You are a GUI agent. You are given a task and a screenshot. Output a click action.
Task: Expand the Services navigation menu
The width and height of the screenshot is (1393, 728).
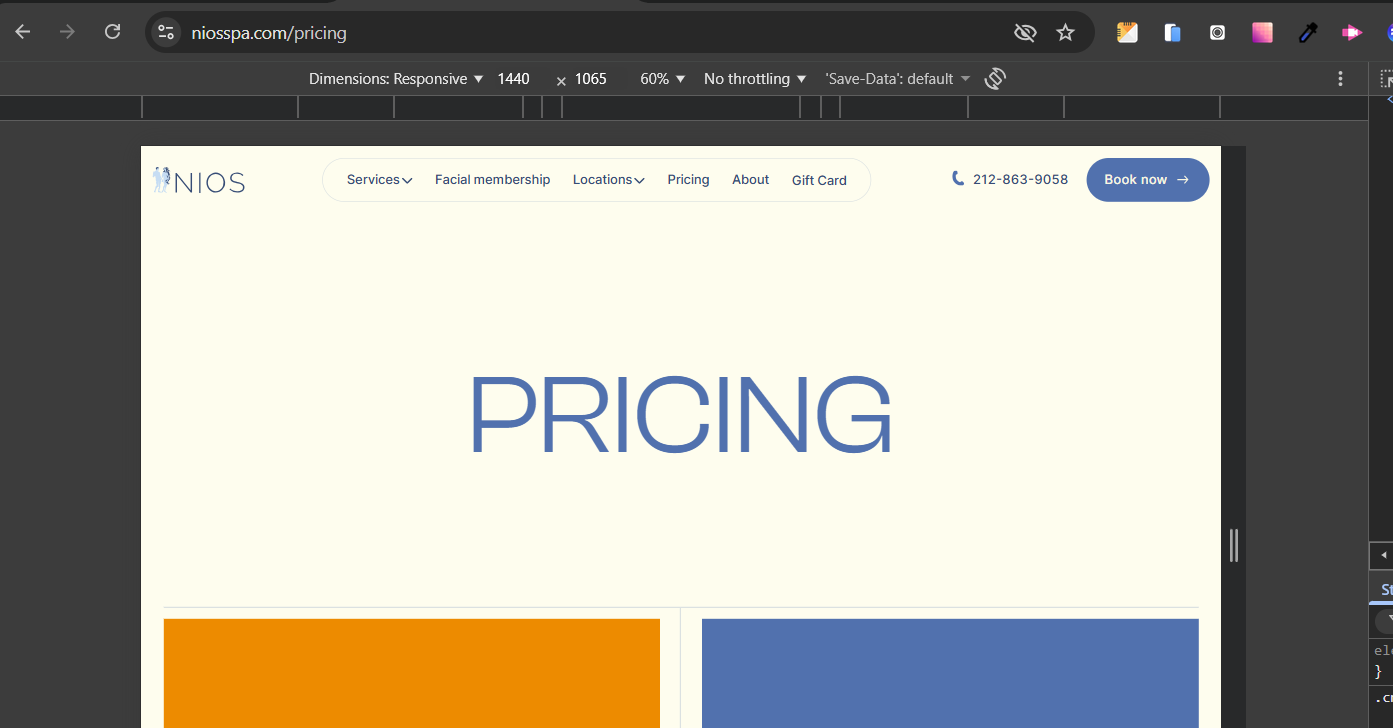point(380,180)
